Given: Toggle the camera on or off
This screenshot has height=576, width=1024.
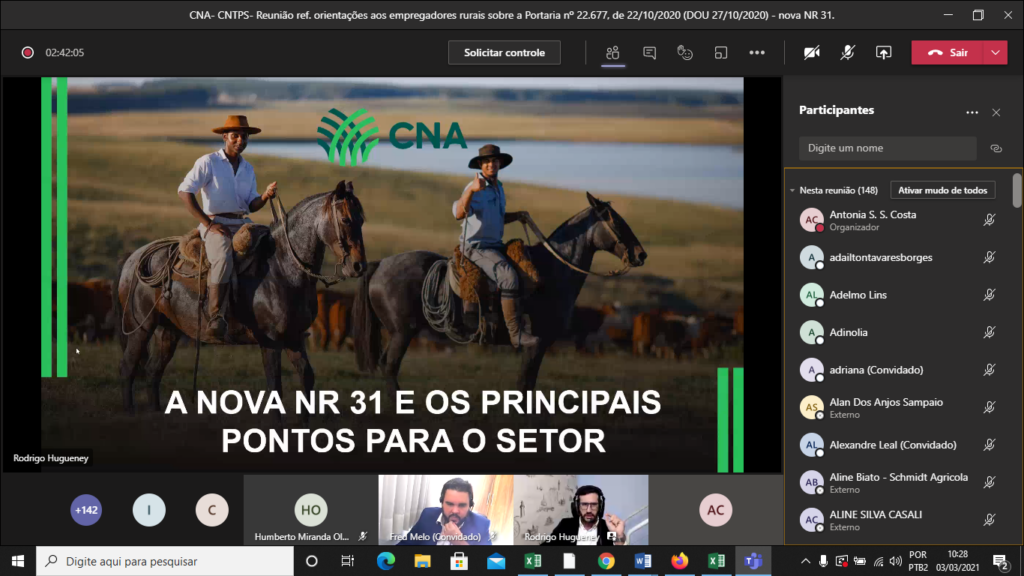Looking at the screenshot, I should click(x=812, y=53).
